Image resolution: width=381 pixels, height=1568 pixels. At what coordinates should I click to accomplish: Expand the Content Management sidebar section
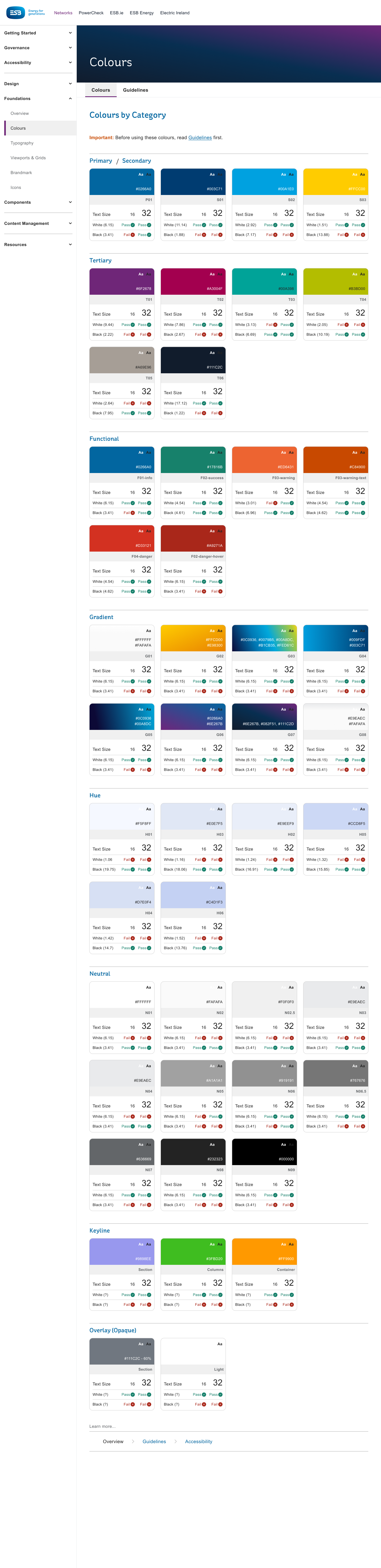tap(38, 223)
